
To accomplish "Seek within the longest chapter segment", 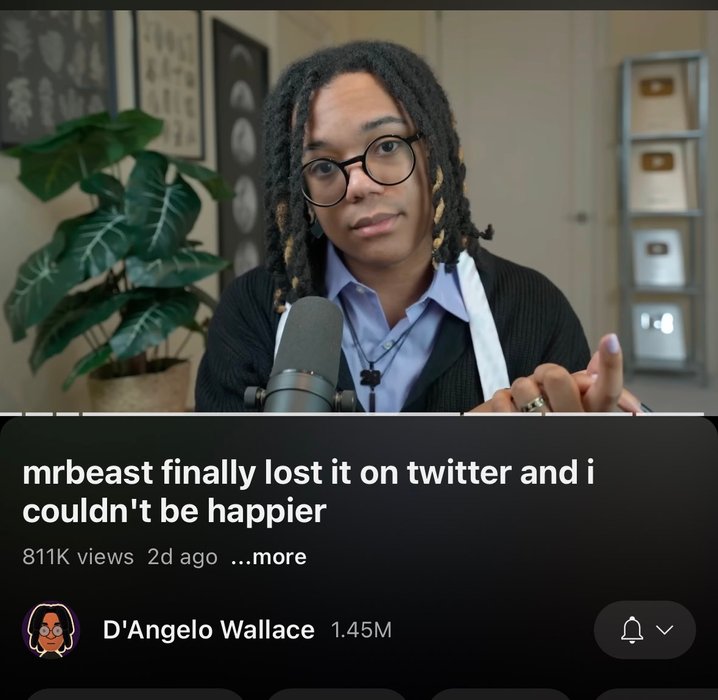I will (271, 414).
